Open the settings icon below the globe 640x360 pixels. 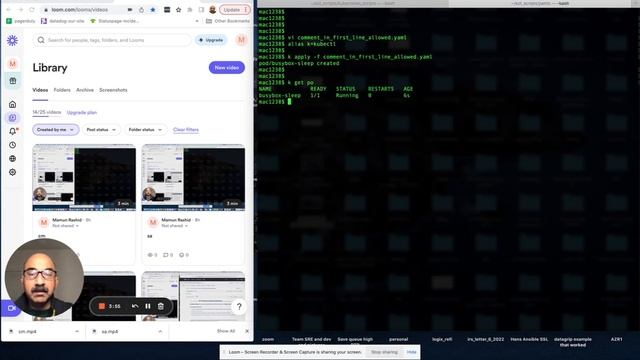tap(13, 172)
